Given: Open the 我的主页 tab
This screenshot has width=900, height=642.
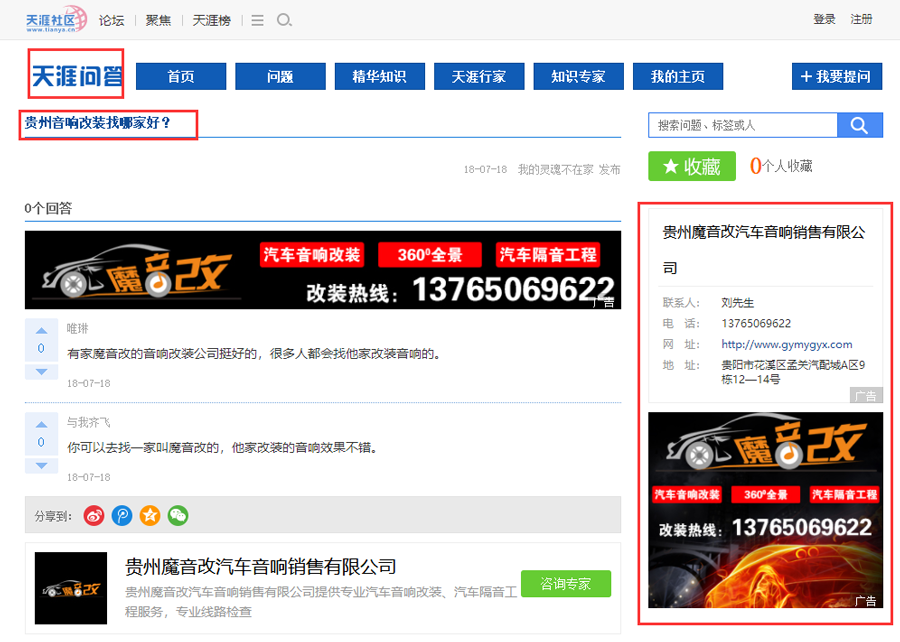Looking at the screenshot, I should [x=677, y=76].
